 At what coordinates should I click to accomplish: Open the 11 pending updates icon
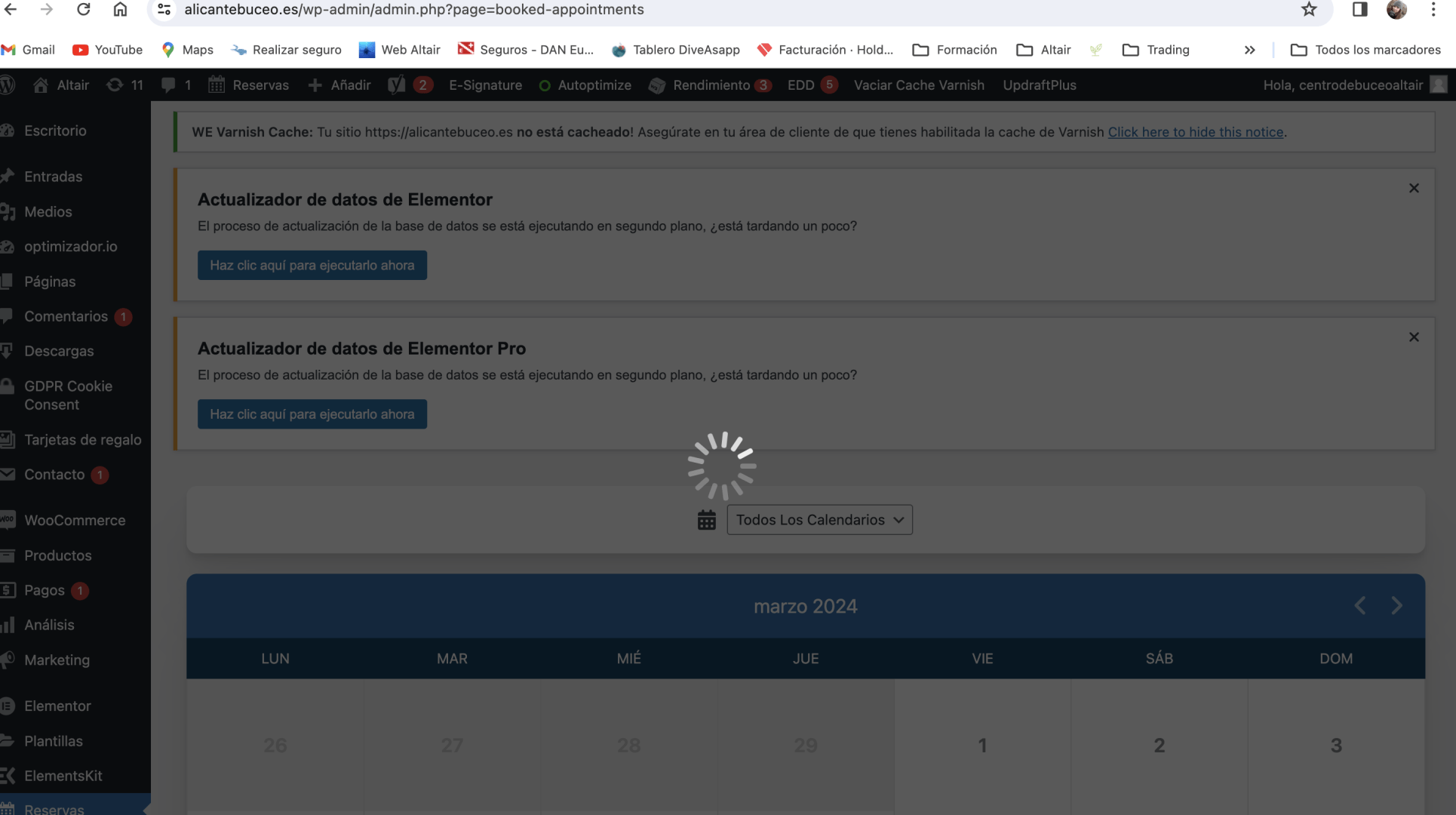click(x=124, y=85)
